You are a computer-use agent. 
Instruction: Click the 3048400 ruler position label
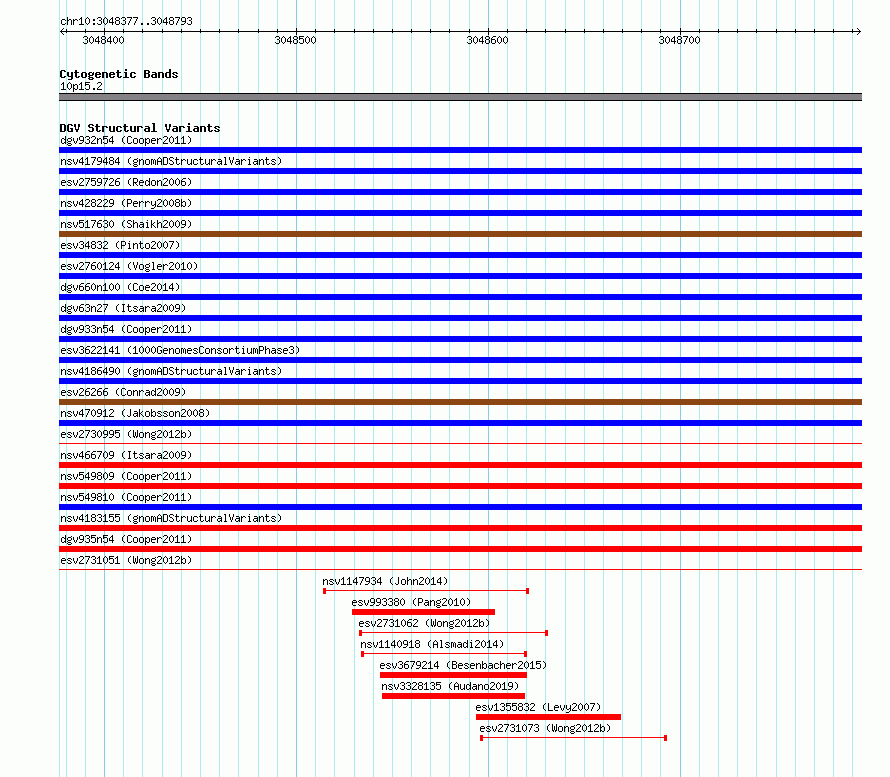pyautogui.click(x=103, y=40)
